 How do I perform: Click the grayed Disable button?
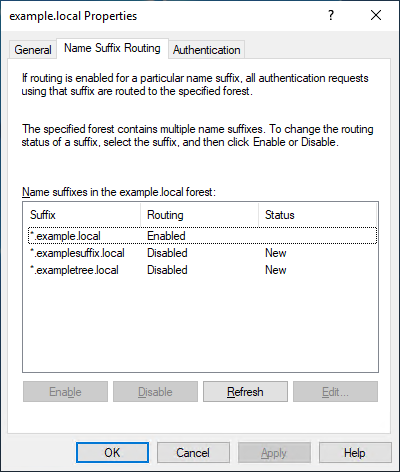point(155,392)
